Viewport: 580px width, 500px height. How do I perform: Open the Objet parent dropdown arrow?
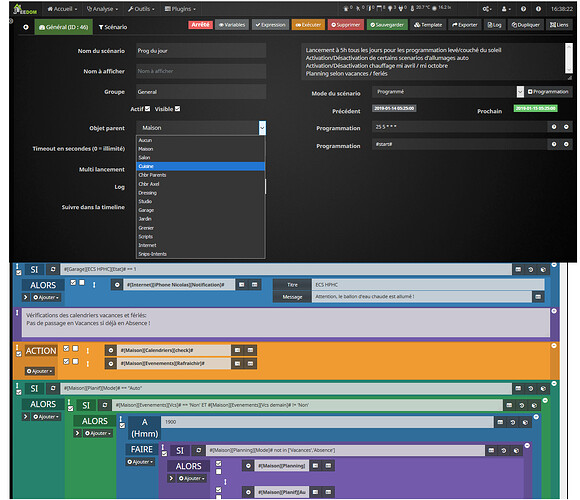click(x=262, y=128)
